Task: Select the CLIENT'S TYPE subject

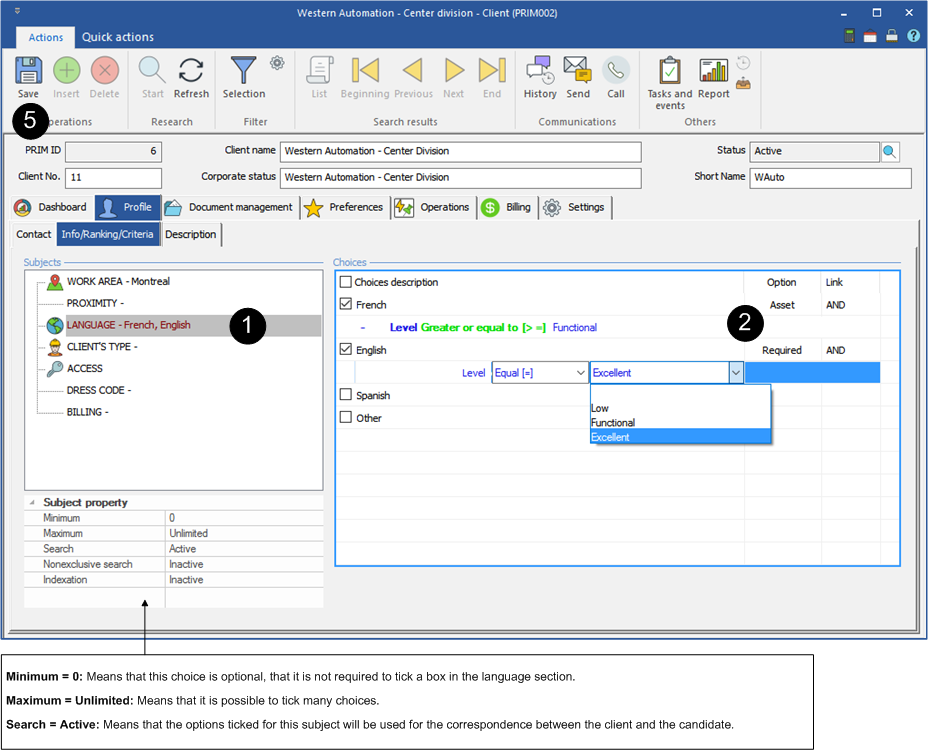Action: tap(102, 346)
